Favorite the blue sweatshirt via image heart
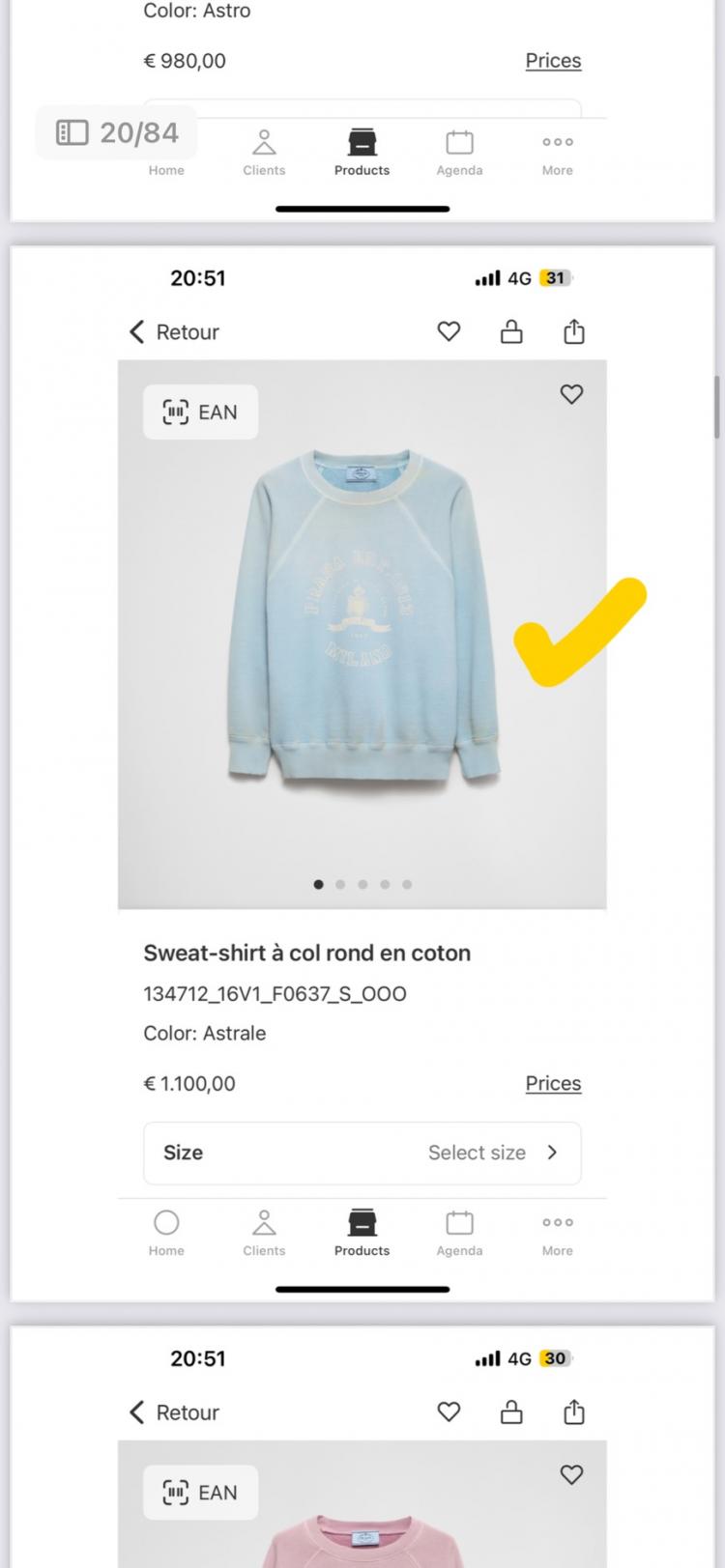725x1568 pixels. (571, 394)
